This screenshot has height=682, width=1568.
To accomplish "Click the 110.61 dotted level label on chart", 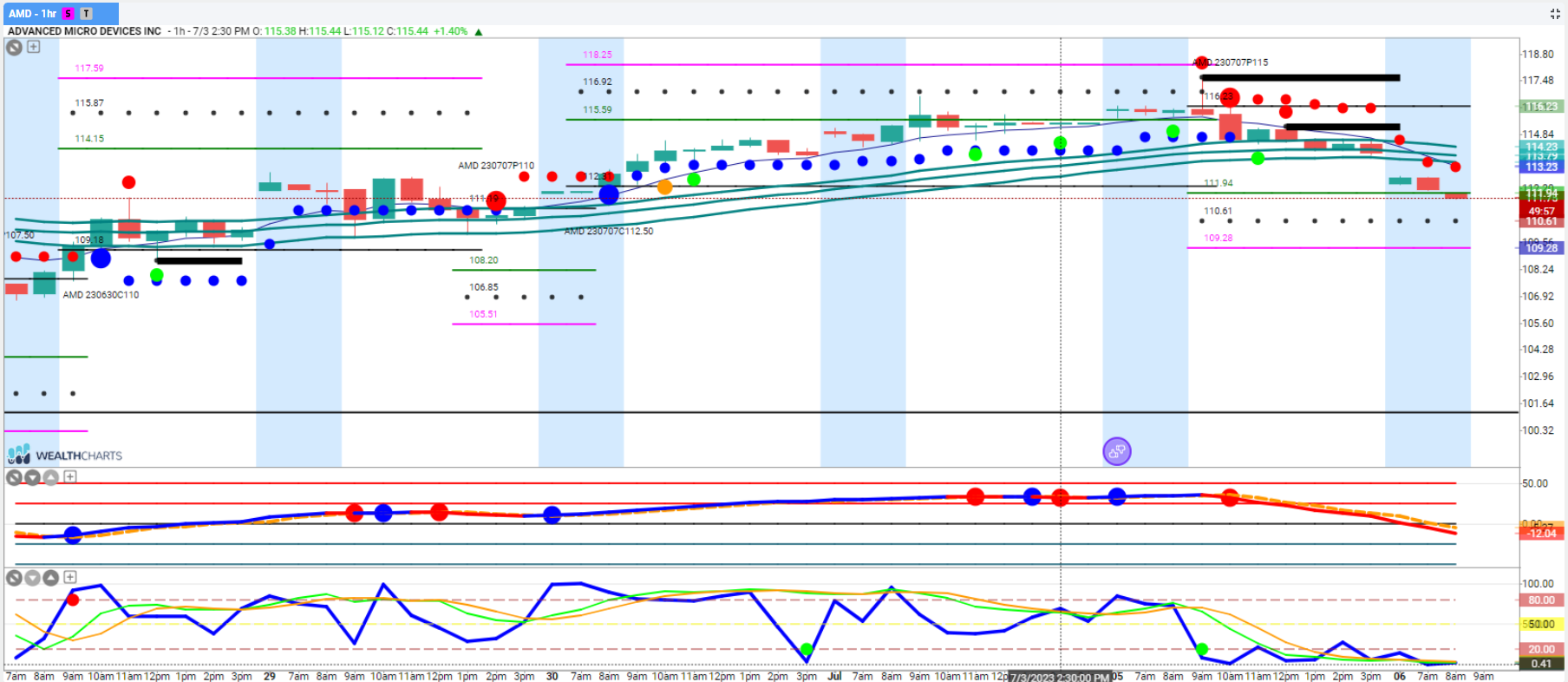I will point(1218,212).
